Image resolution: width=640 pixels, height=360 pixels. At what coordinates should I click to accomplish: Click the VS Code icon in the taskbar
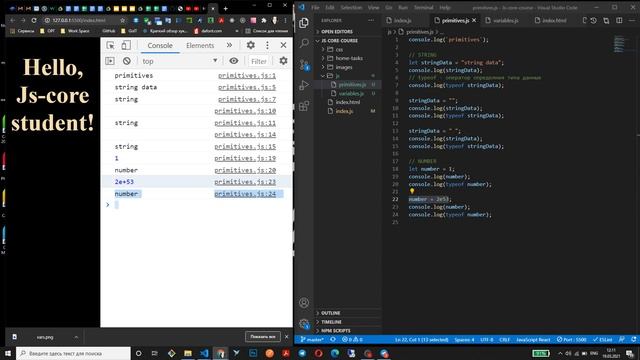click(x=204, y=353)
